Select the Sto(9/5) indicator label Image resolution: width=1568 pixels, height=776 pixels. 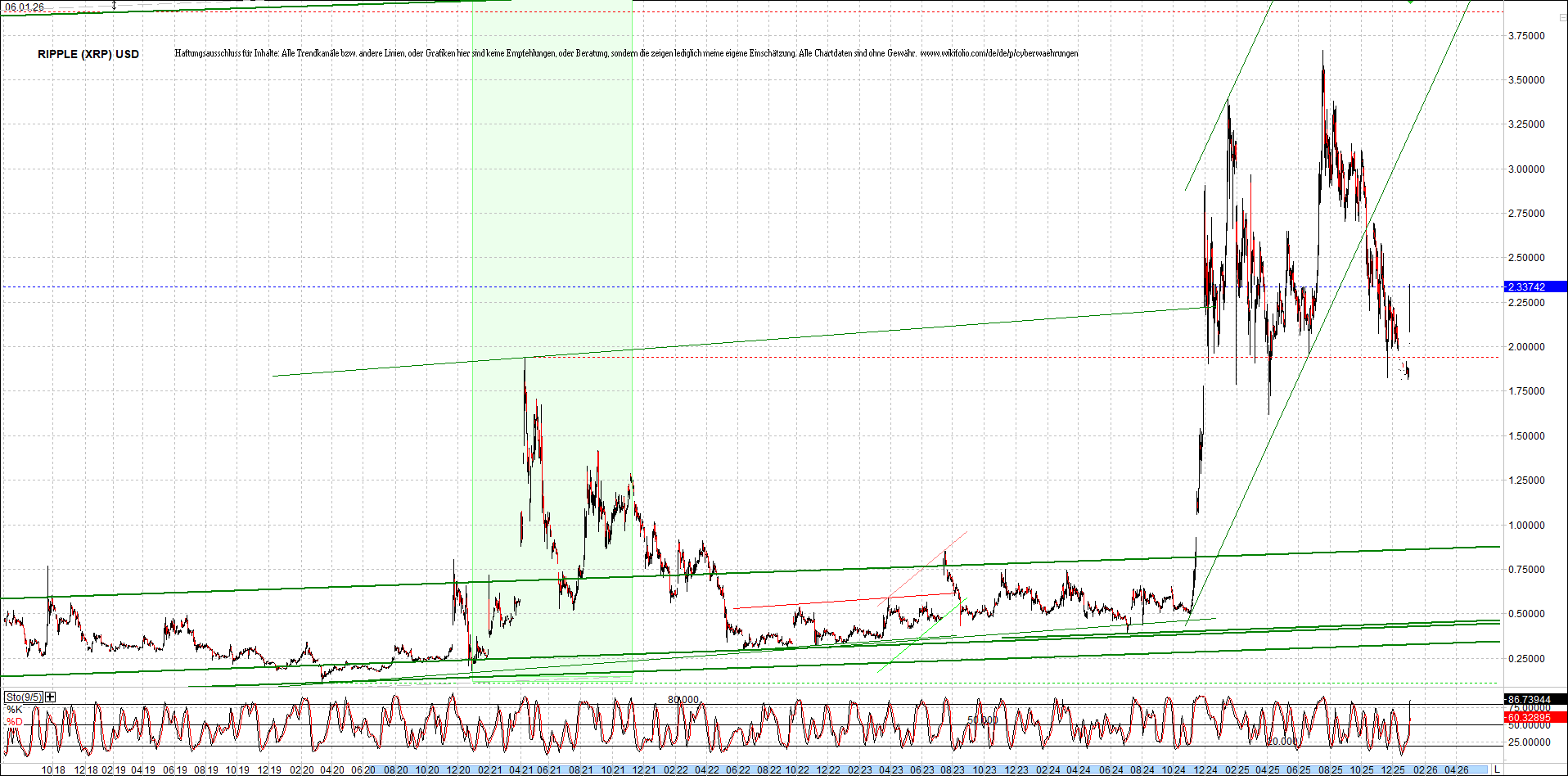point(24,697)
